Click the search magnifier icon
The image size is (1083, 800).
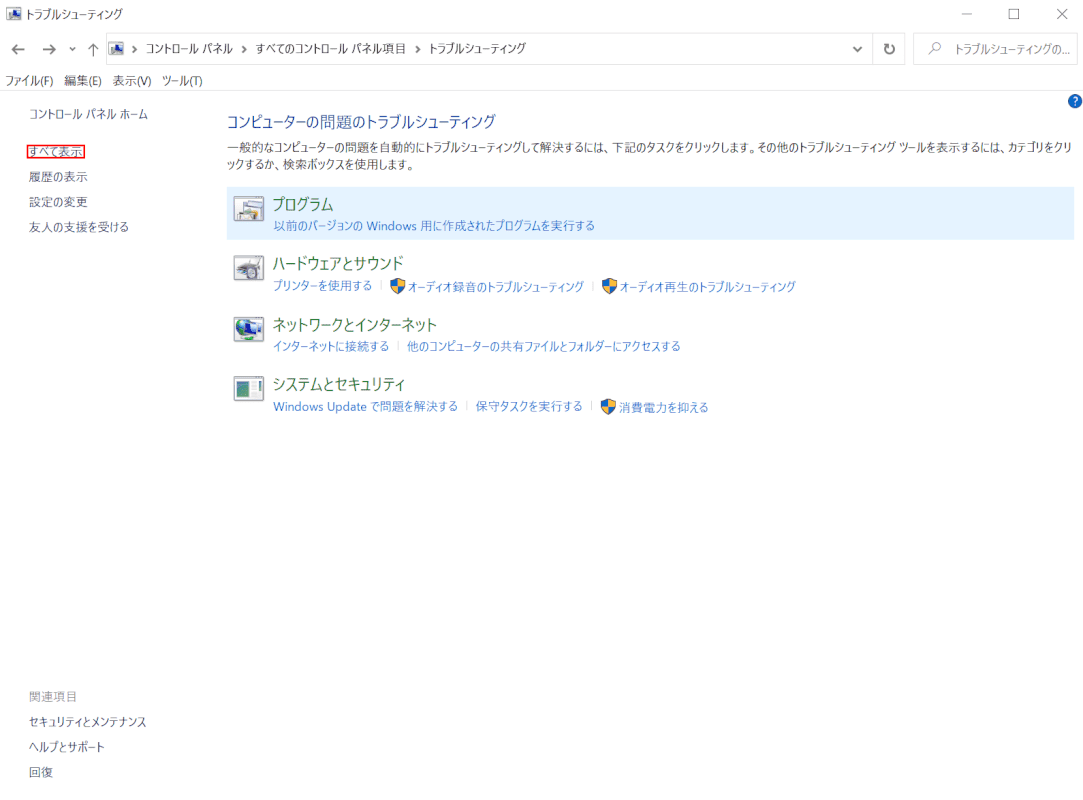click(935, 48)
